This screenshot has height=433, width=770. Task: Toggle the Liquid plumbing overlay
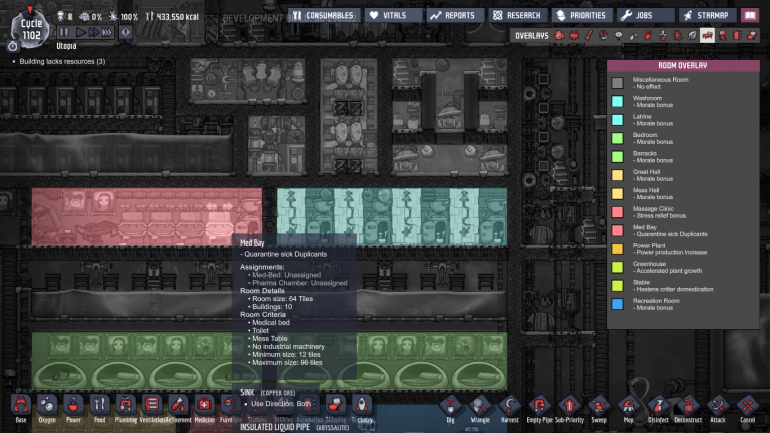(633, 35)
